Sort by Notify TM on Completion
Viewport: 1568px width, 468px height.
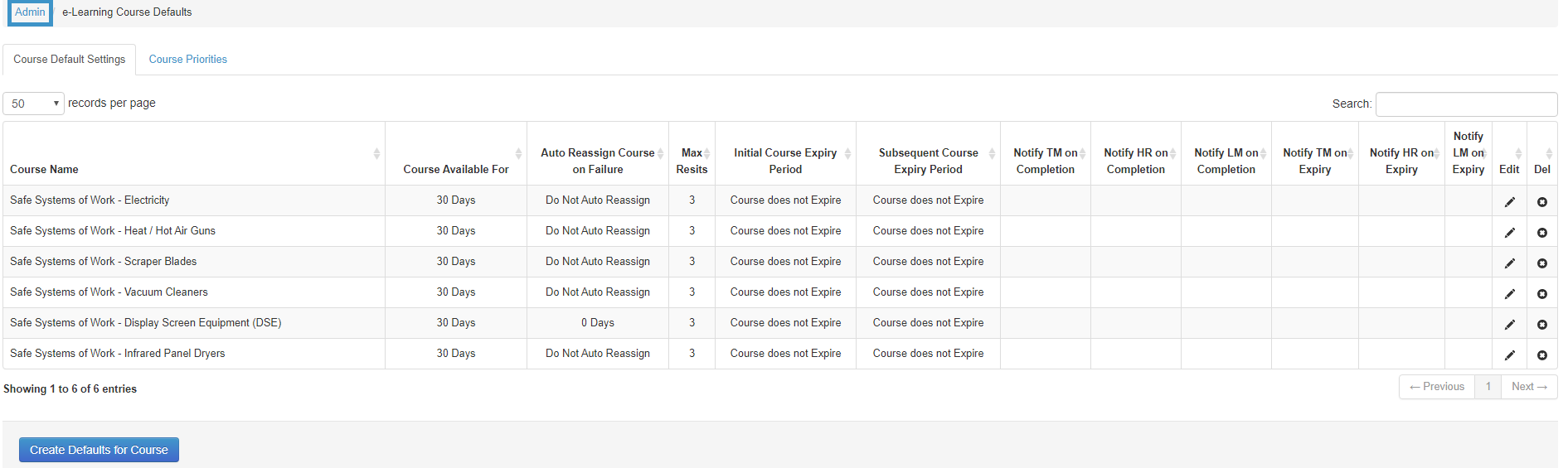1046,153
